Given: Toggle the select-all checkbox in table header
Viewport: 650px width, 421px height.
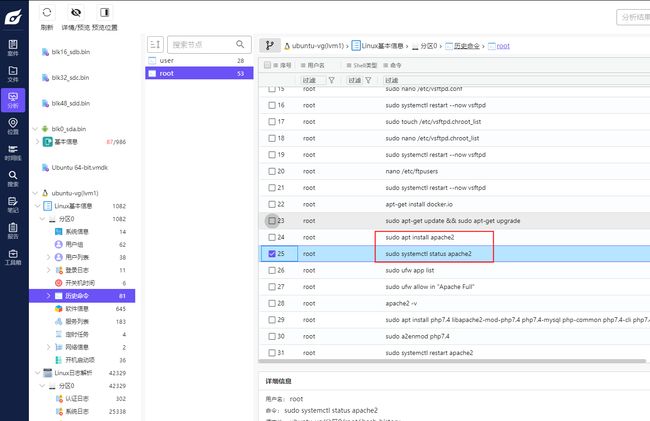Looking at the screenshot, I should [267, 65].
